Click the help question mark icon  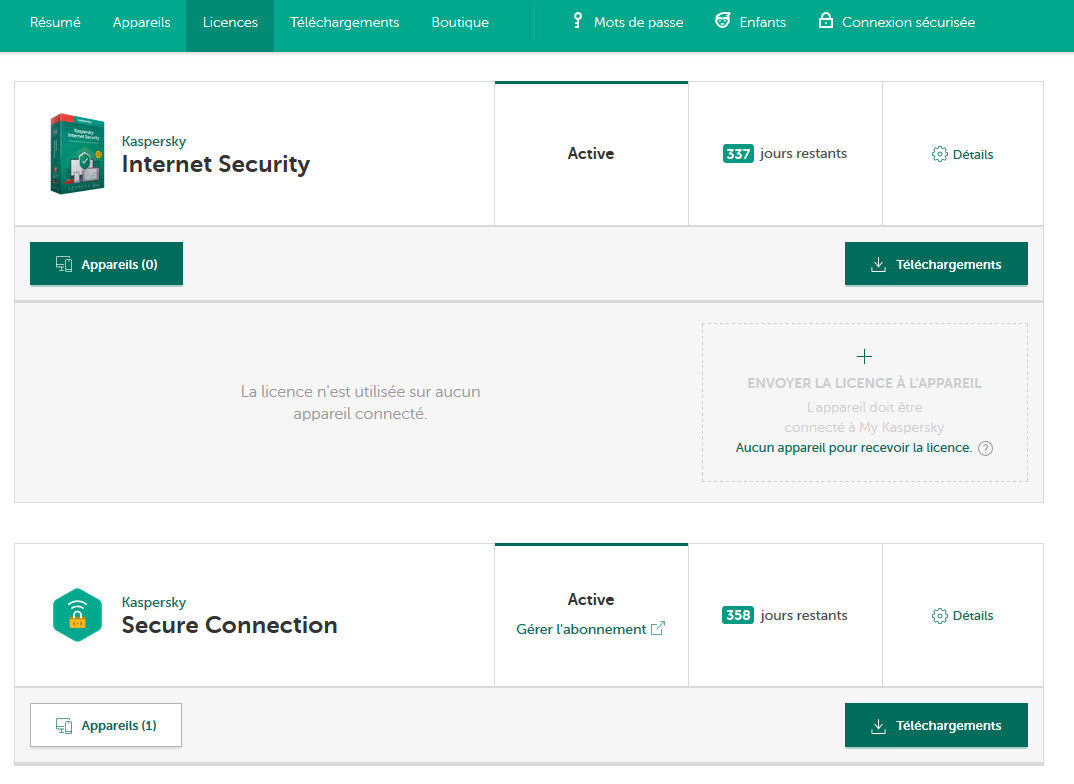(985, 448)
